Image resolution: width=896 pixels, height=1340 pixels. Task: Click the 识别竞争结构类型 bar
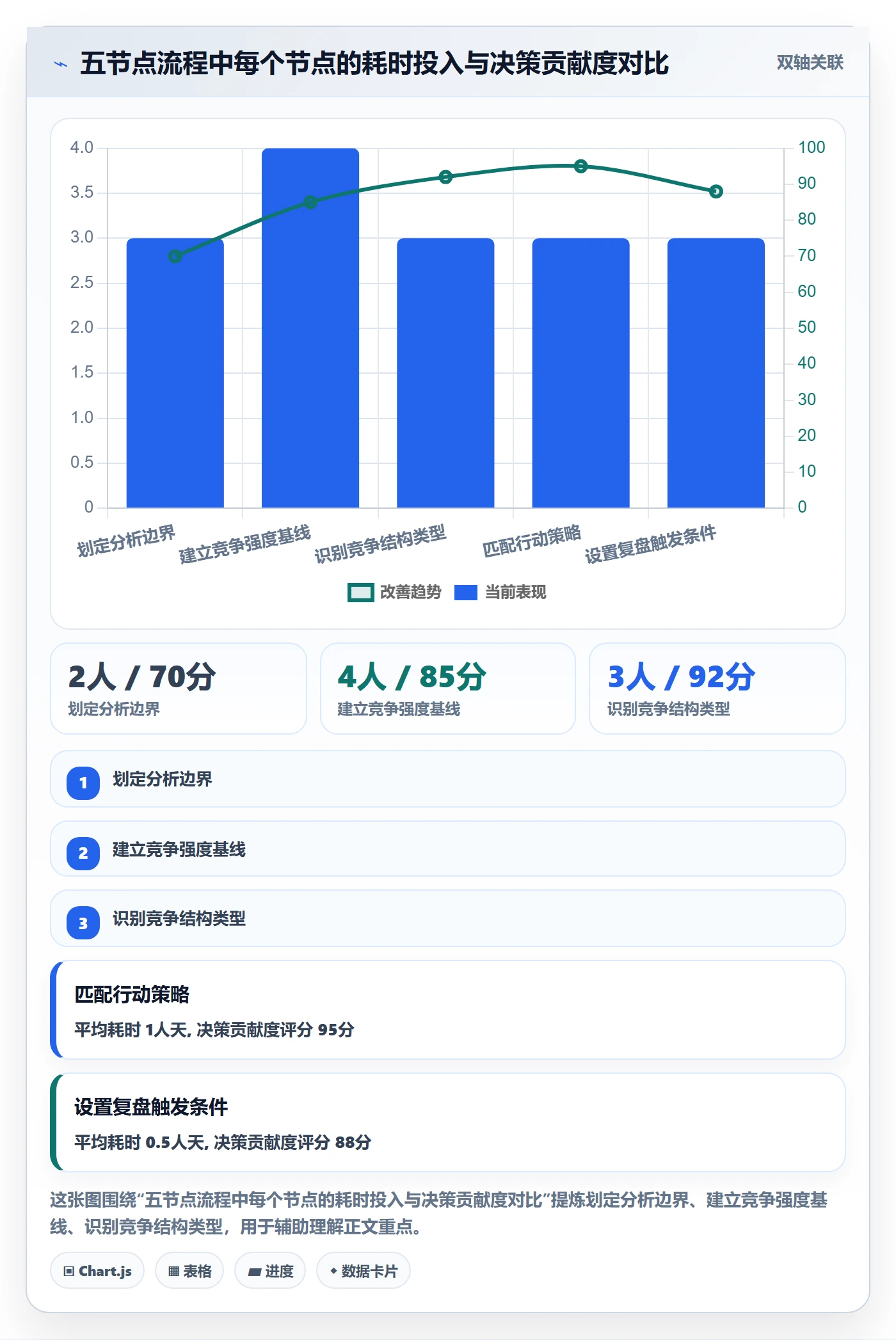point(445,373)
